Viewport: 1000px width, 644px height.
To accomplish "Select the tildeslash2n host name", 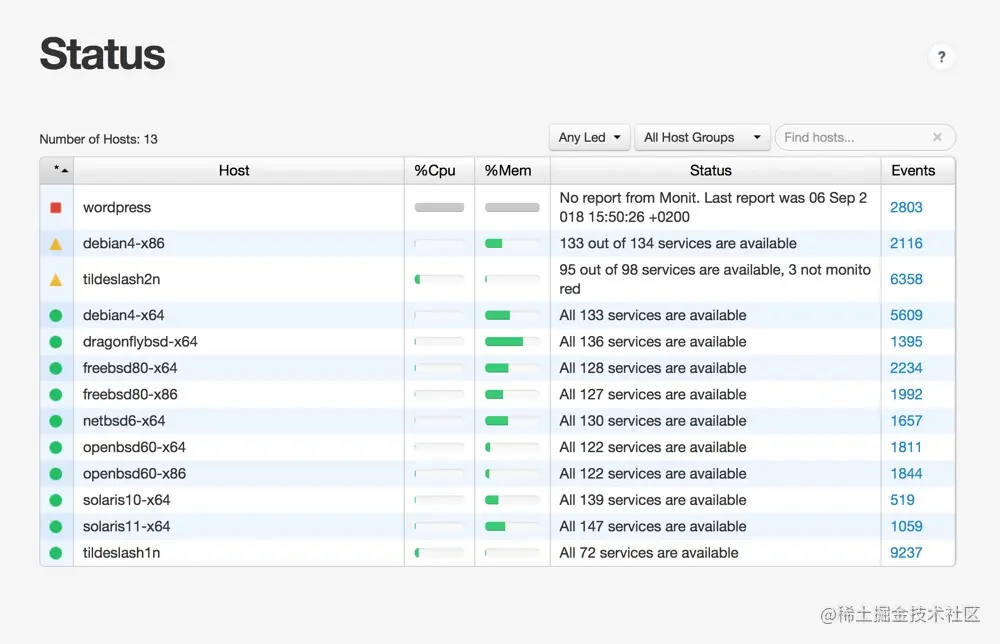I will pyautogui.click(x=121, y=279).
